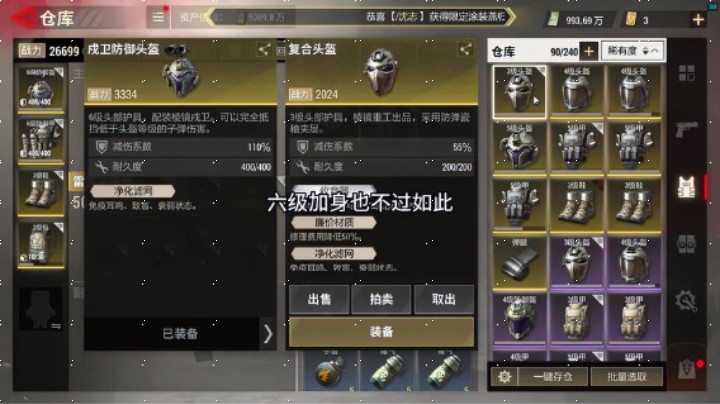
Task: Share the 复合头盔 item card
Action: click(x=465, y=50)
